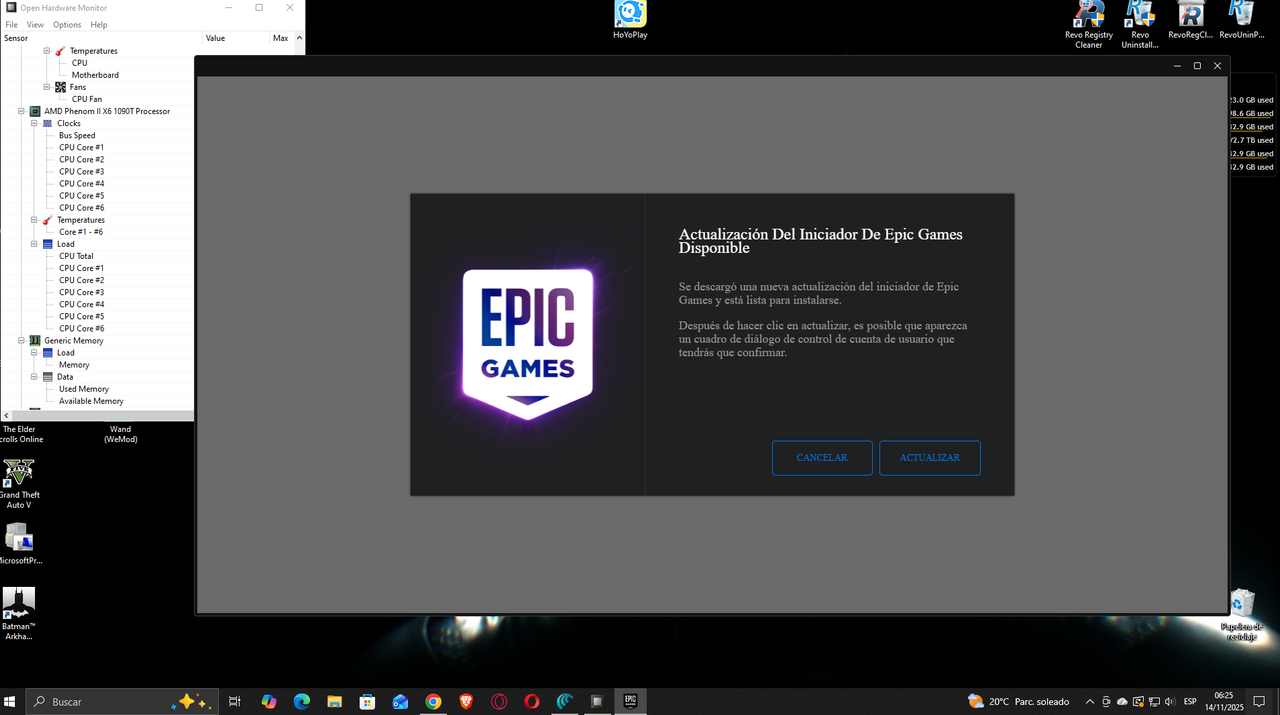Open the Windows Start menu
The image size is (1280, 715).
pos(12,702)
